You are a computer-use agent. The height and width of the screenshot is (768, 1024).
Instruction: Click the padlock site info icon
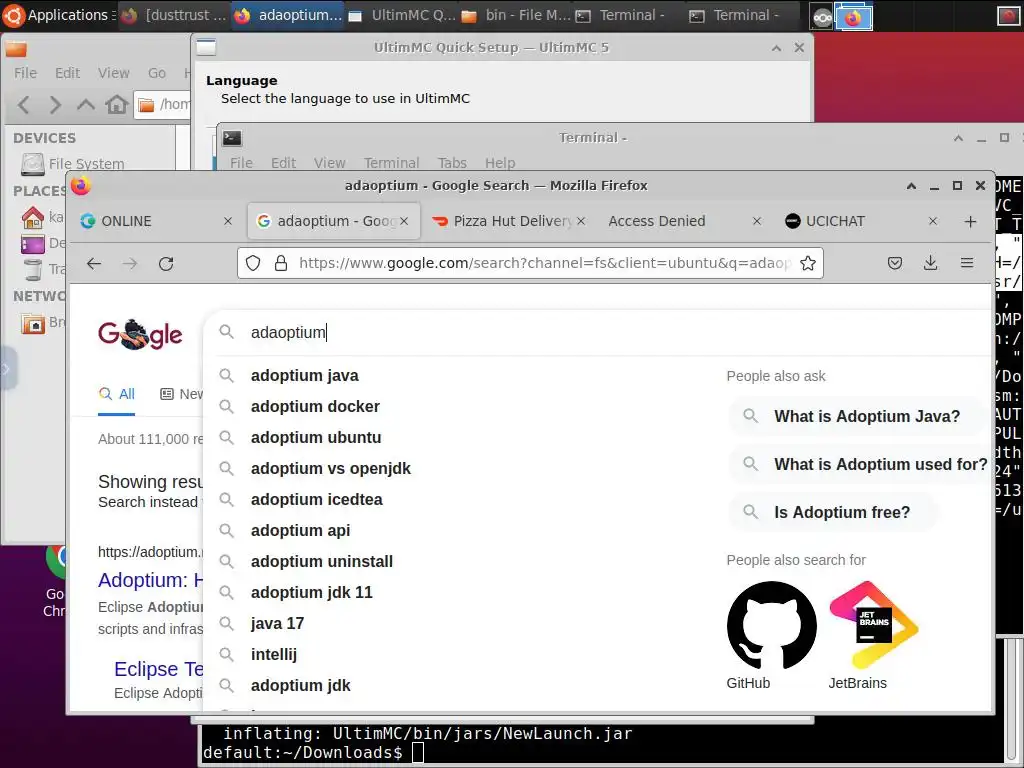pyautogui.click(x=281, y=263)
